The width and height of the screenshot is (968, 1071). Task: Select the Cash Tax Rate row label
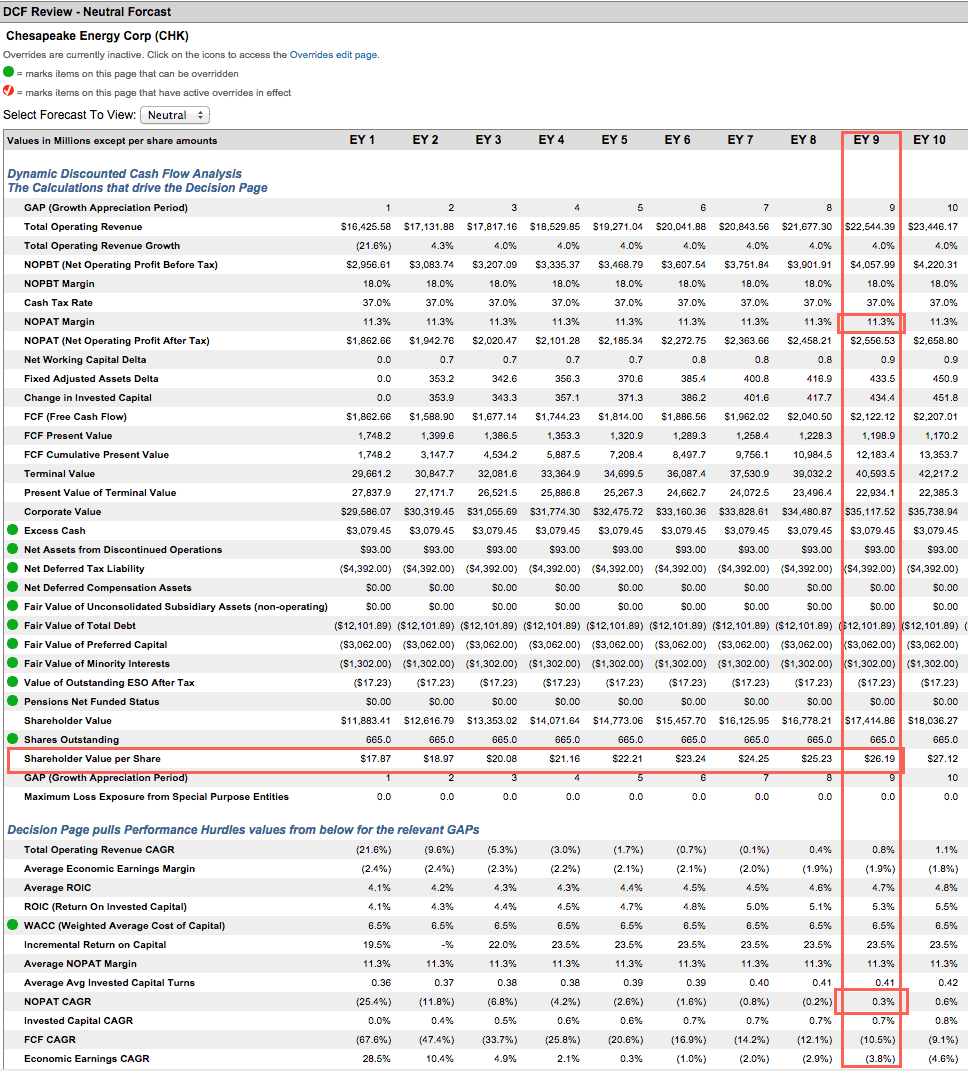coord(58,303)
